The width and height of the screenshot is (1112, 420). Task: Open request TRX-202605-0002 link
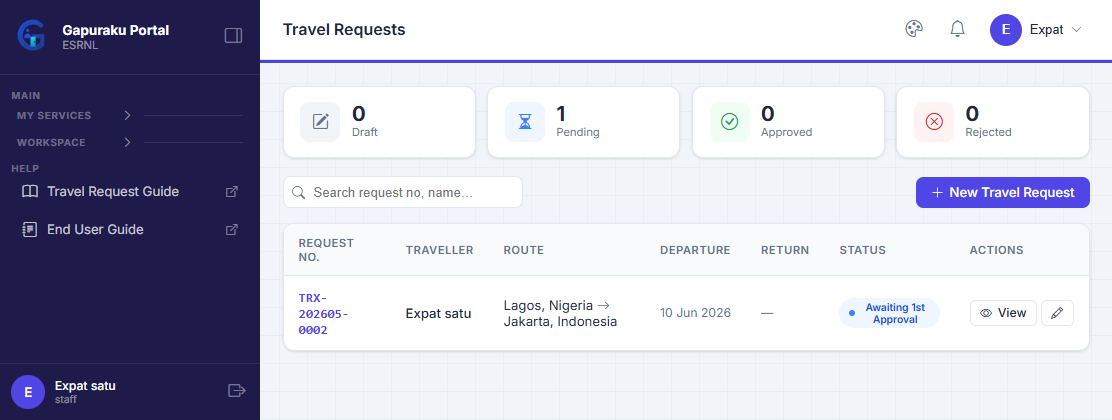click(x=323, y=314)
